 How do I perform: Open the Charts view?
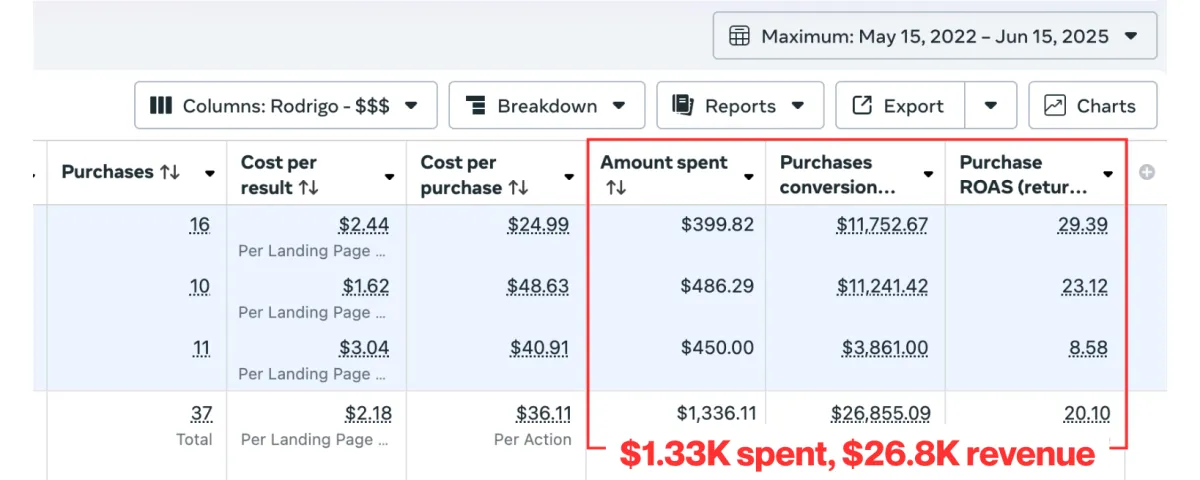(1092, 105)
